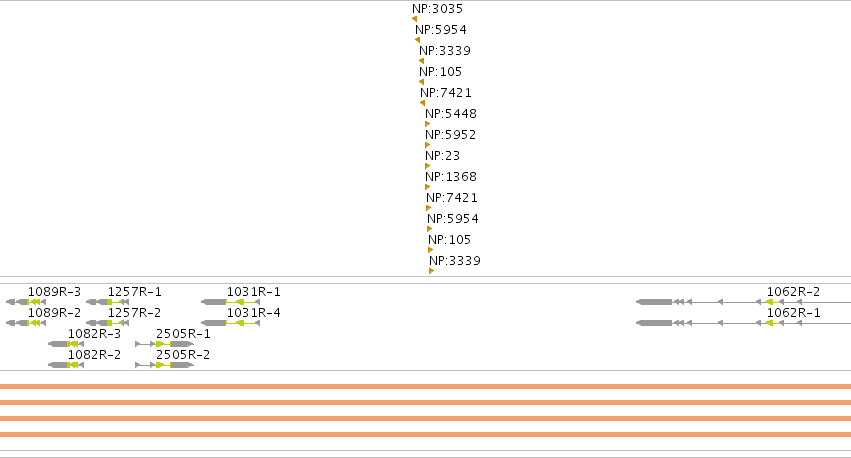The width and height of the screenshot is (851, 458).
Task: Select the 1031R-1 gene model glyph
Action: click(x=231, y=302)
